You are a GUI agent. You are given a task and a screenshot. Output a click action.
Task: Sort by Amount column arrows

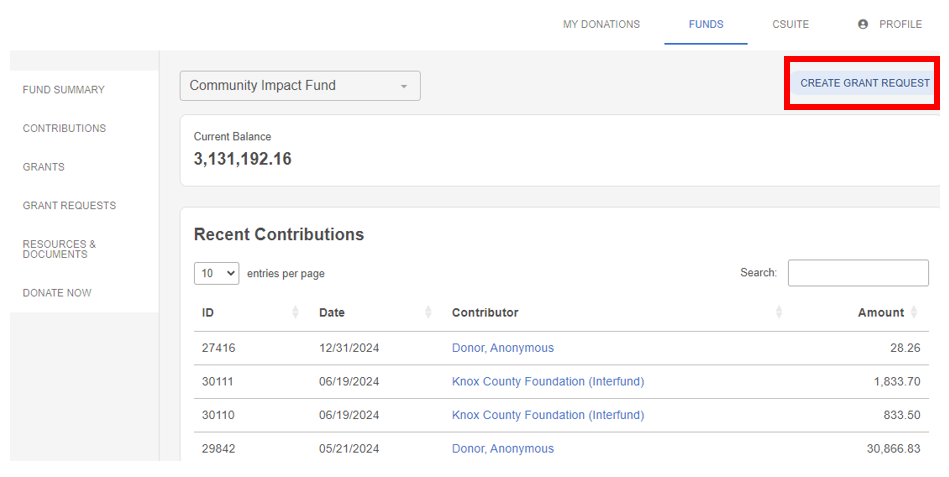click(914, 312)
